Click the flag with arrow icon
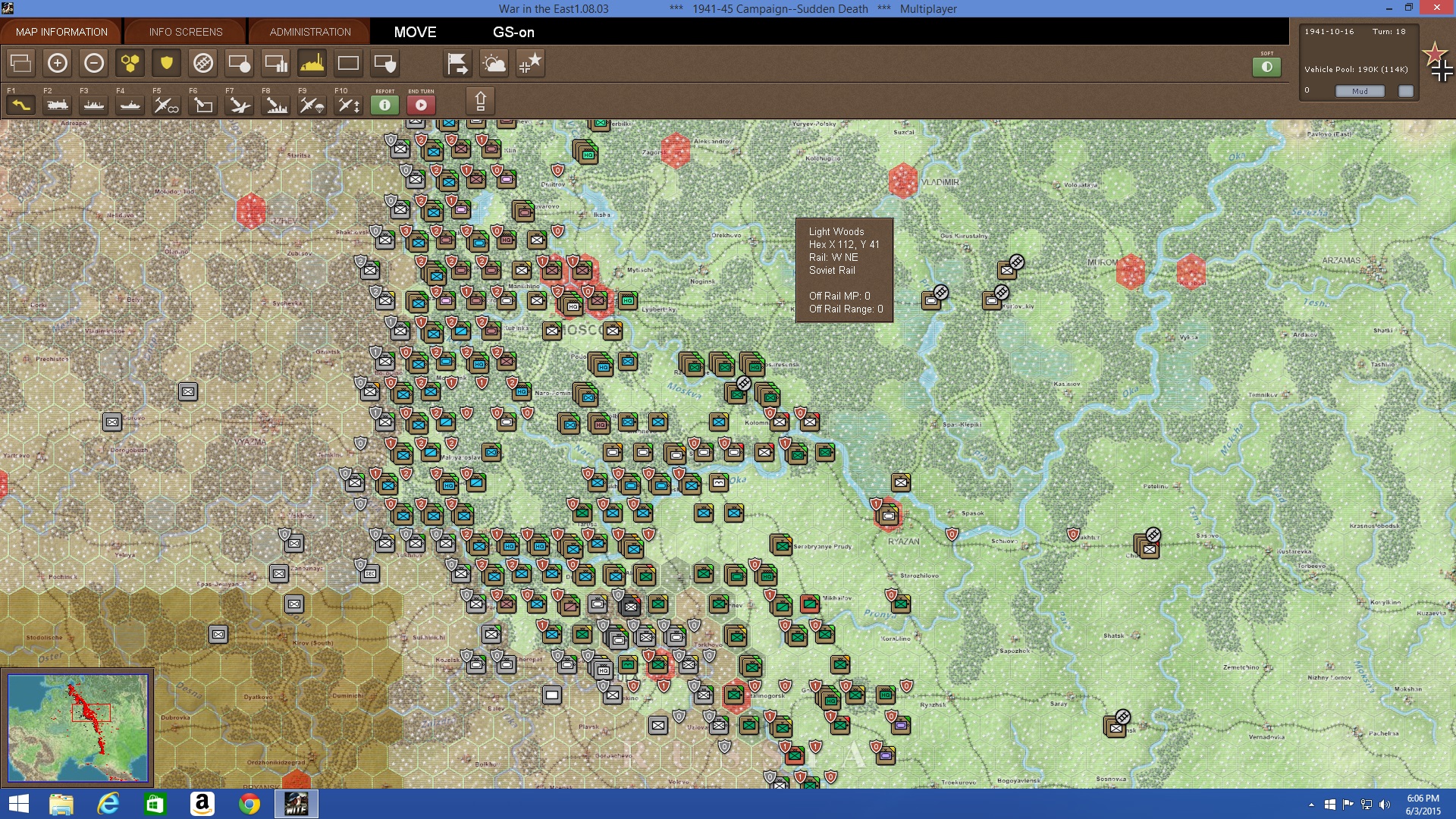Viewport: 1456px width, 819px height. coord(457,63)
